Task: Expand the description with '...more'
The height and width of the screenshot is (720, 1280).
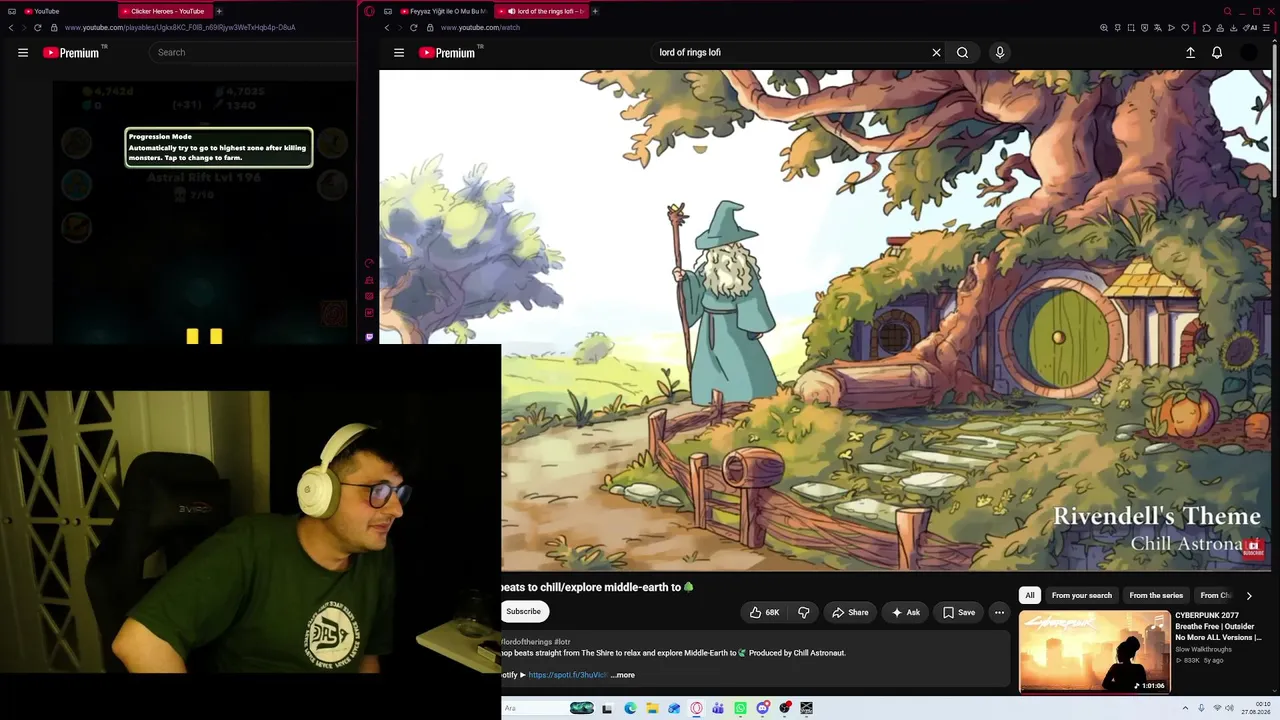Action: [622, 675]
